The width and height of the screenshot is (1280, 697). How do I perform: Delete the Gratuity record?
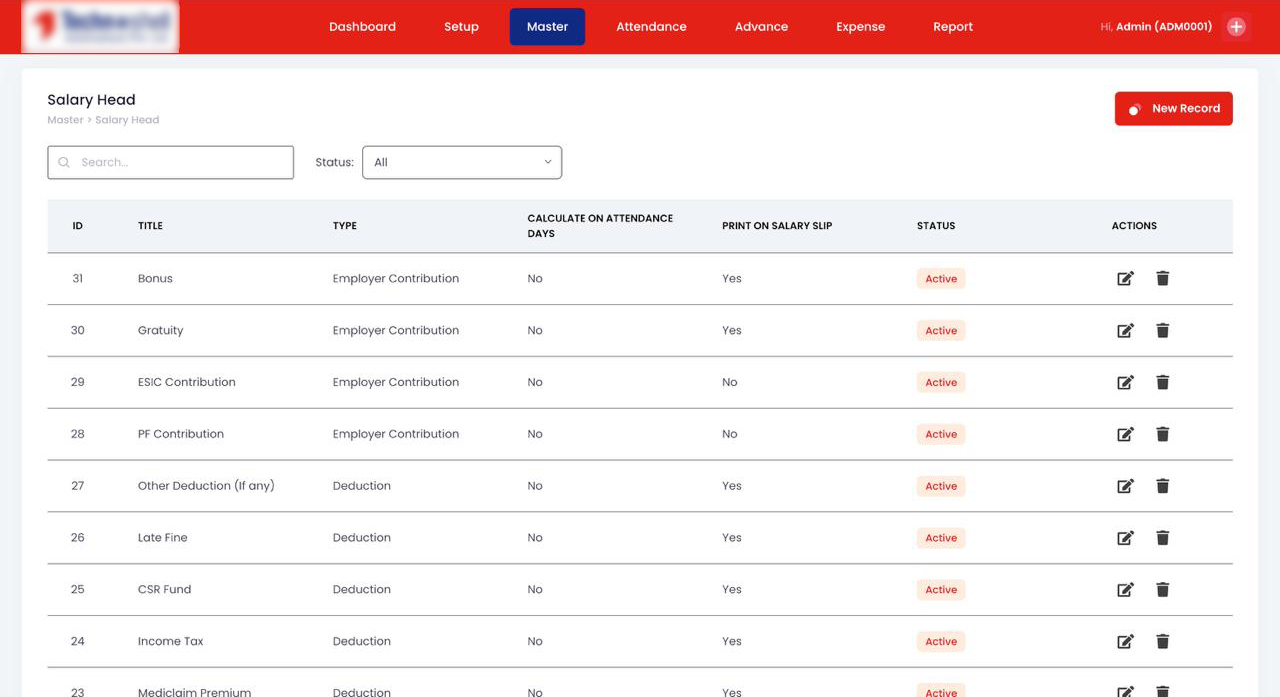(x=1162, y=331)
